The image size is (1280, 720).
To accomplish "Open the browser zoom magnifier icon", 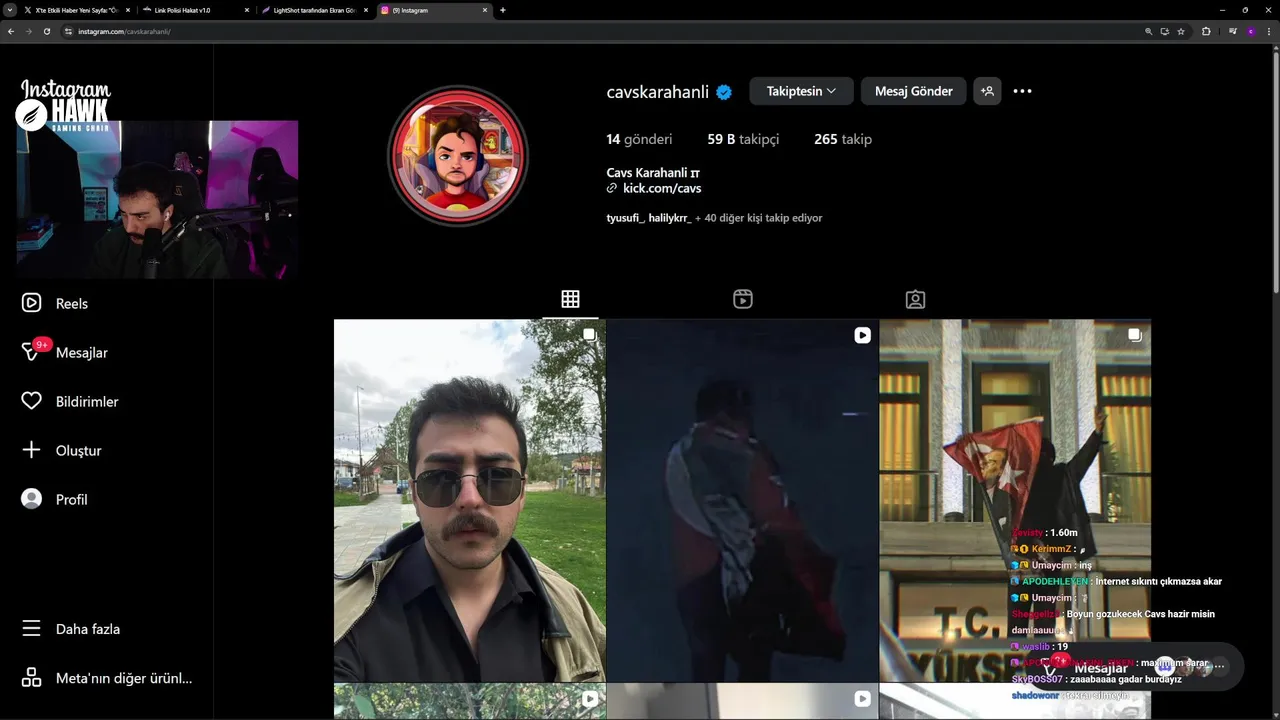I will (1148, 31).
